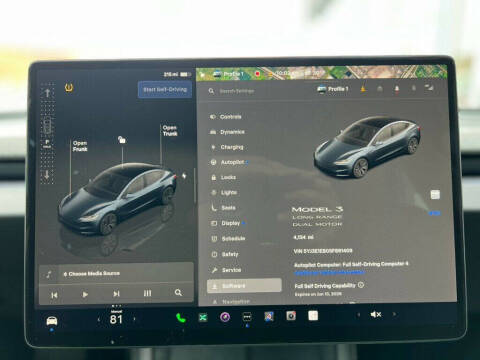The image size is (480, 360).
Task: Tap info icon next to Full Self Driving Capability
Action: (x=361, y=285)
